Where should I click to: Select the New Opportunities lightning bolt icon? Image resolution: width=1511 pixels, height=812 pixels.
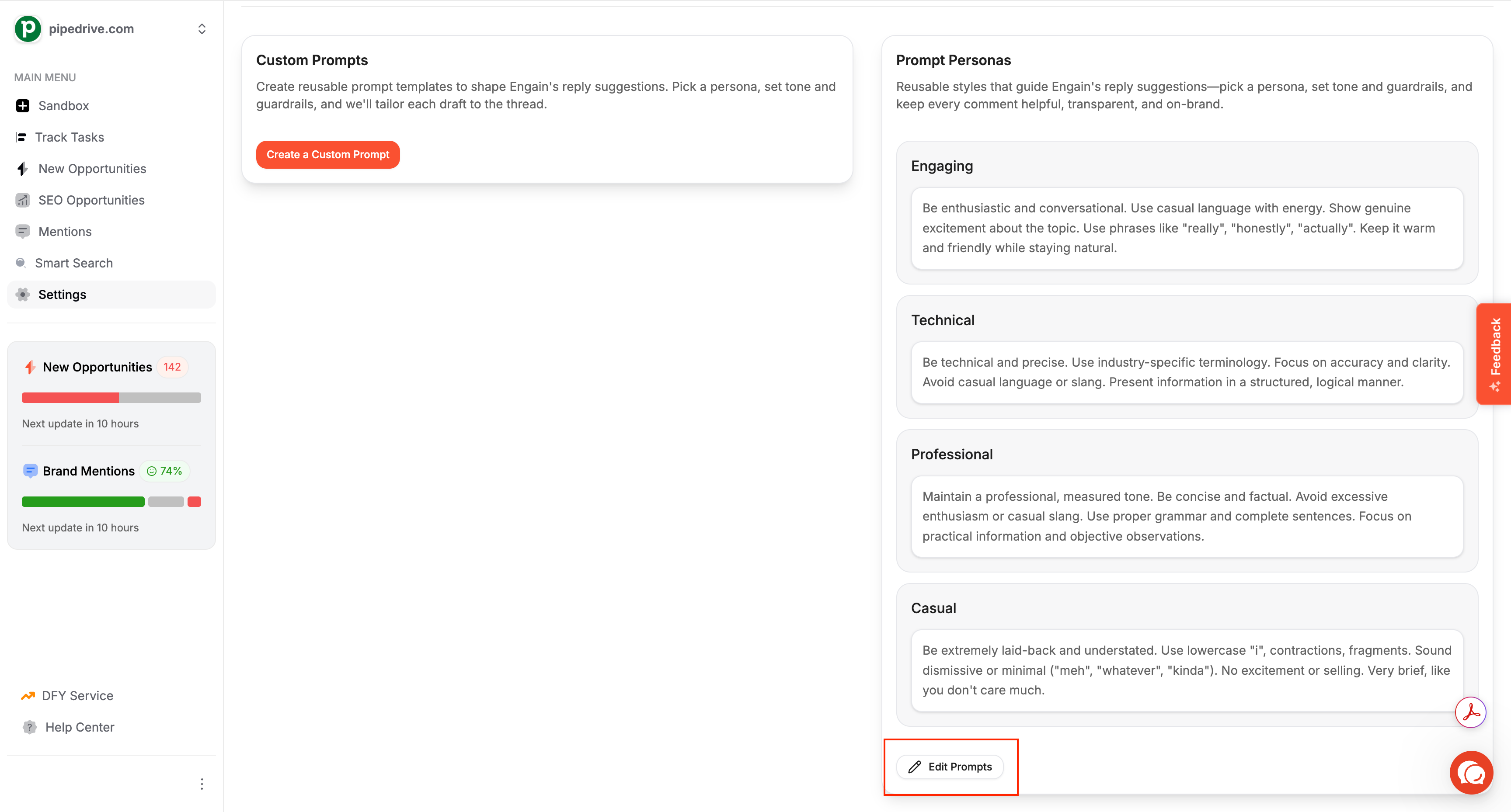click(x=22, y=169)
